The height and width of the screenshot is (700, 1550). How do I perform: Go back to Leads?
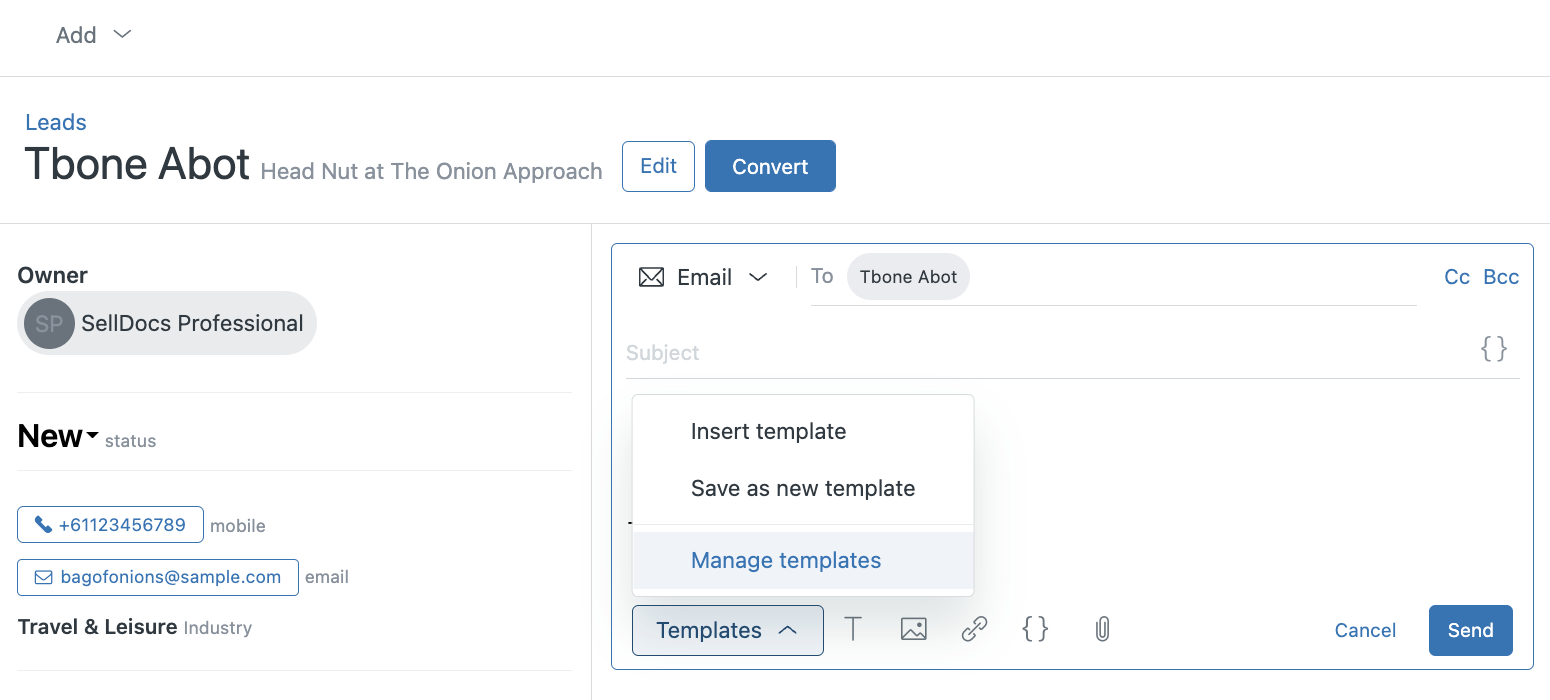click(x=56, y=122)
